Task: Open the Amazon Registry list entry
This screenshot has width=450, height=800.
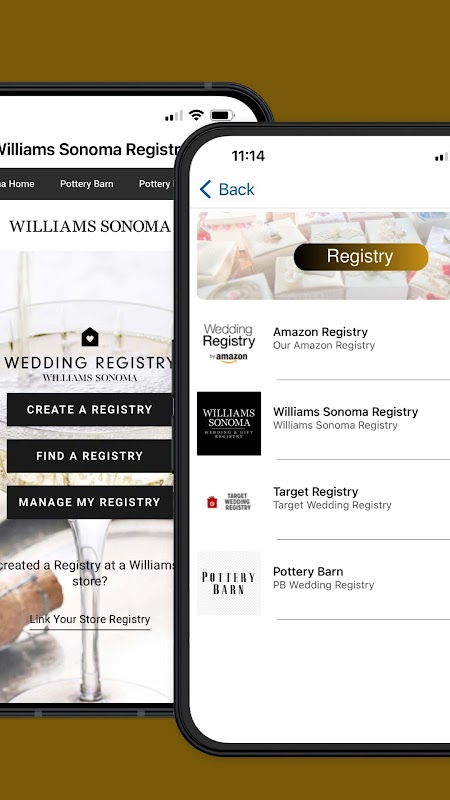Action: point(323,339)
